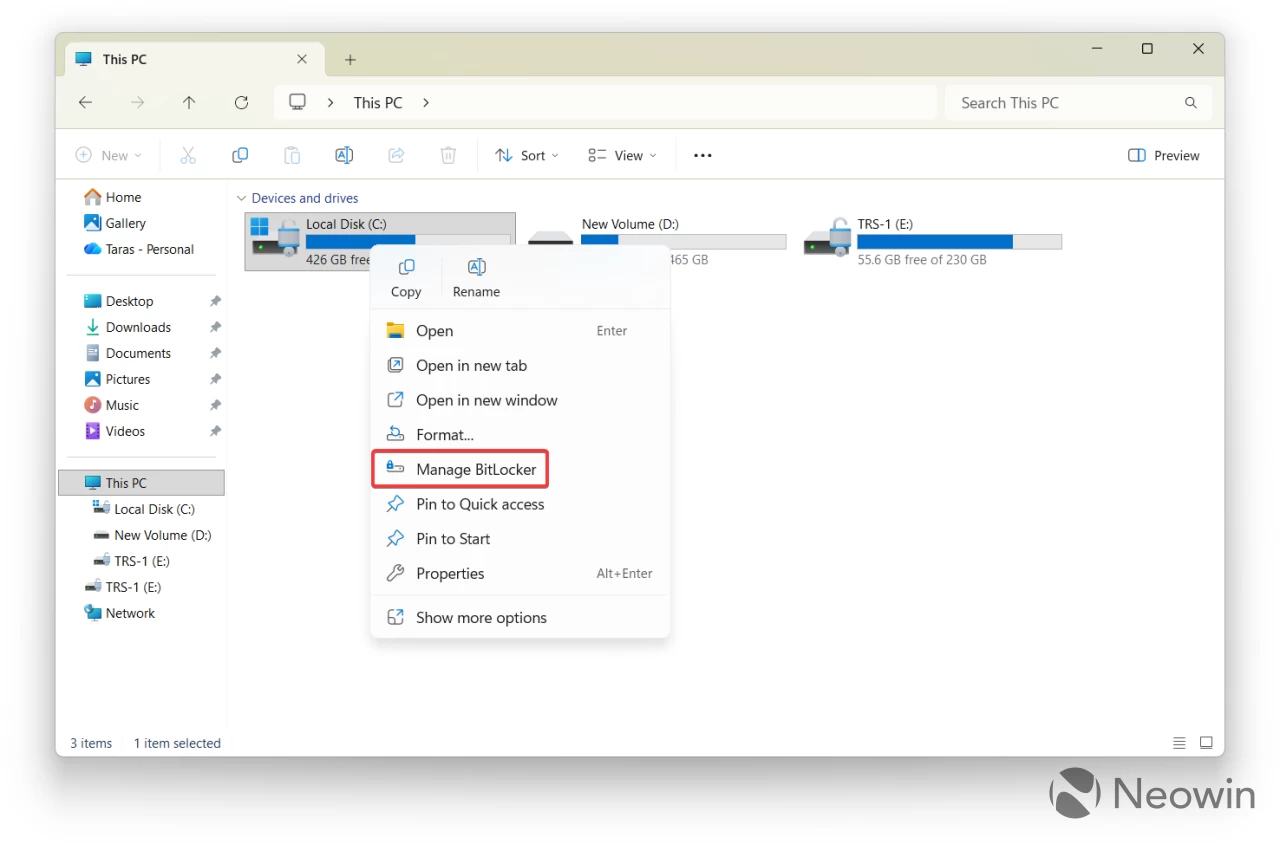This screenshot has width=1280, height=844.
Task: Select Open in new tab
Action: (520, 366)
